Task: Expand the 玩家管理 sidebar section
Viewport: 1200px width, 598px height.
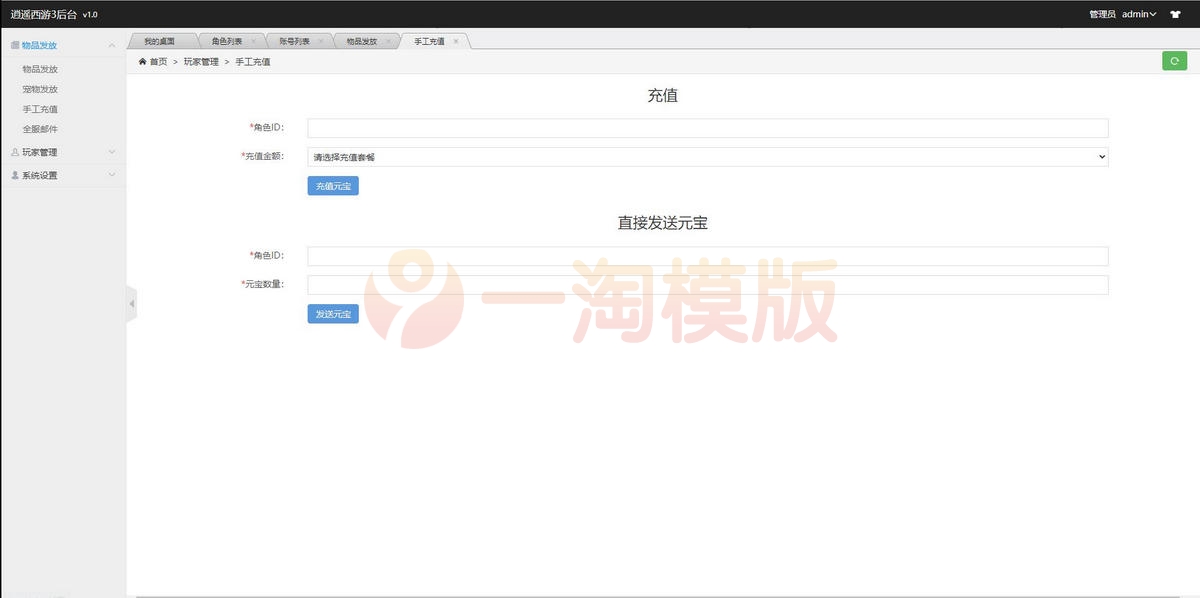Action: tap(110, 151)
